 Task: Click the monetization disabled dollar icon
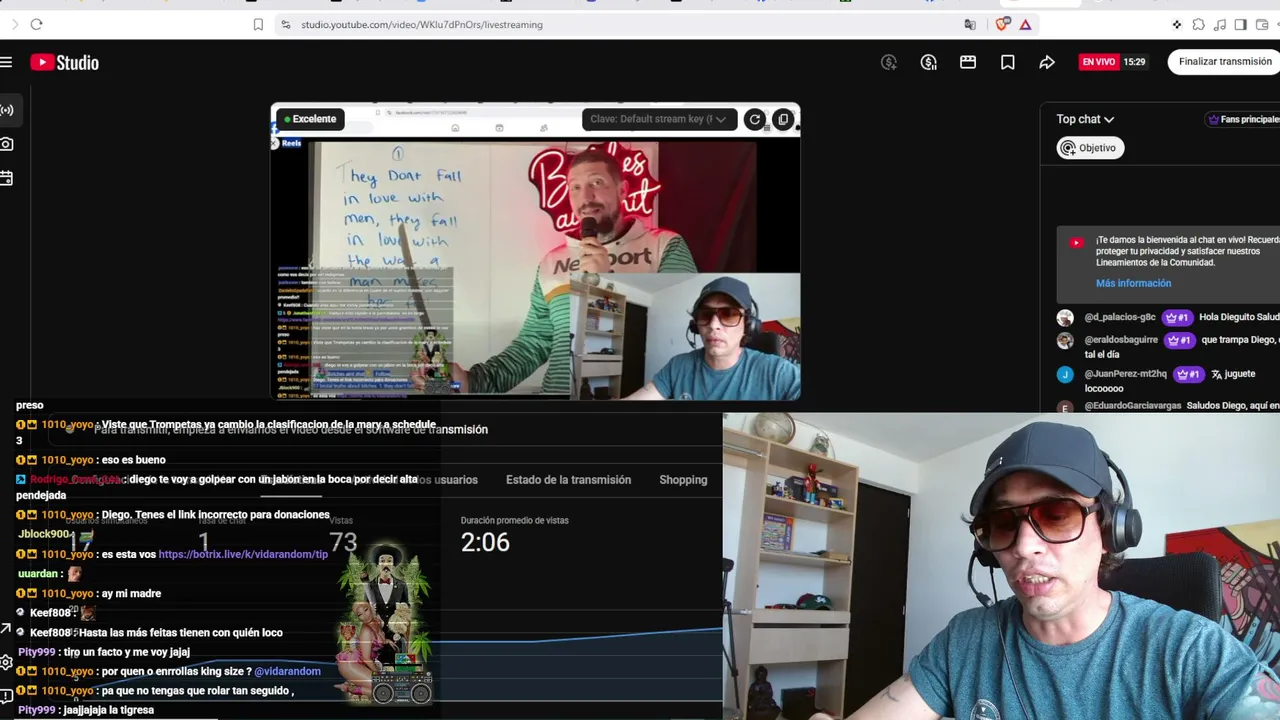[889, 62]
